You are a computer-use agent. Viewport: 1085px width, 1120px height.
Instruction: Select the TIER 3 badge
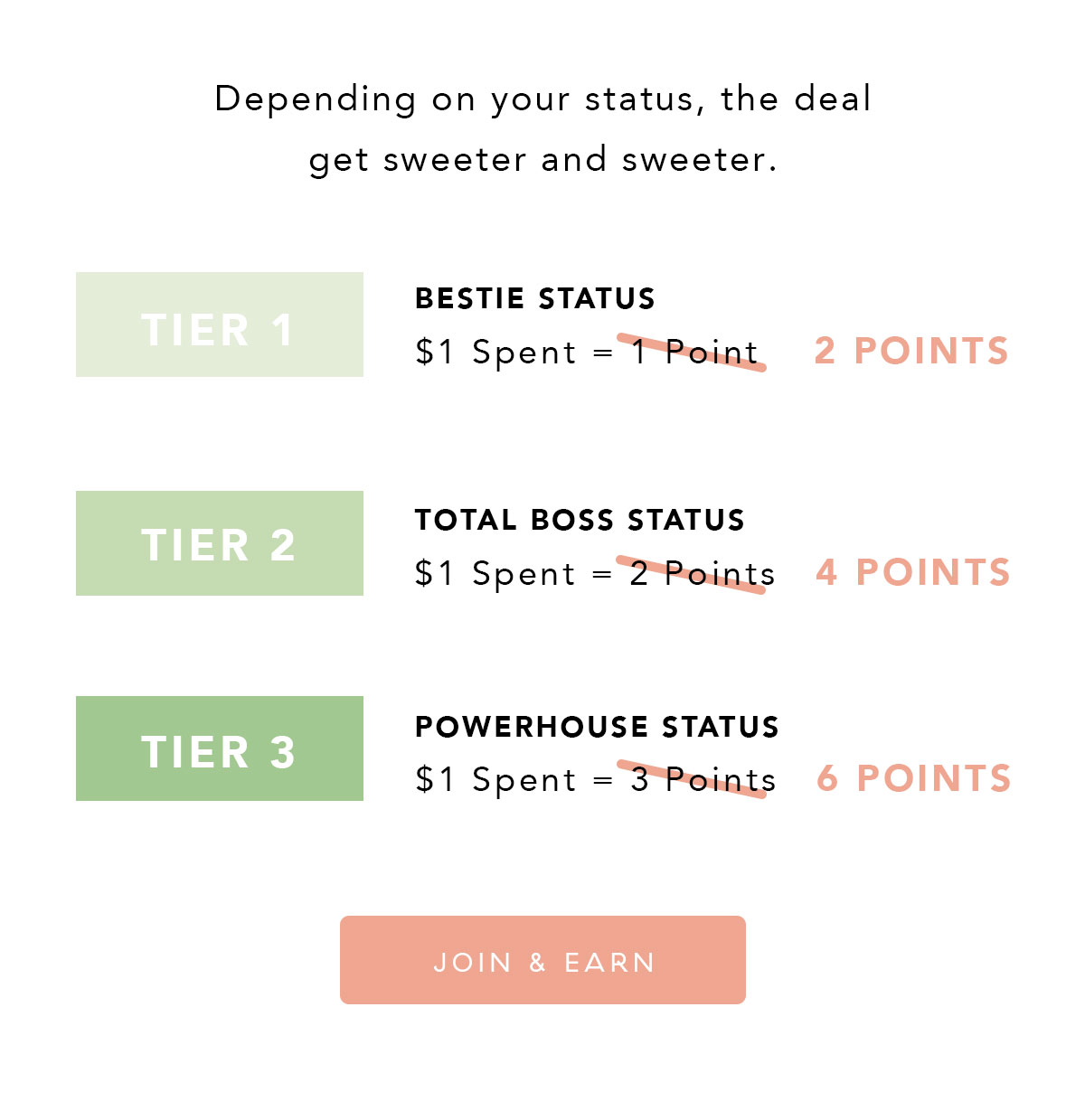pyautogui.click(x=220, y=748)
